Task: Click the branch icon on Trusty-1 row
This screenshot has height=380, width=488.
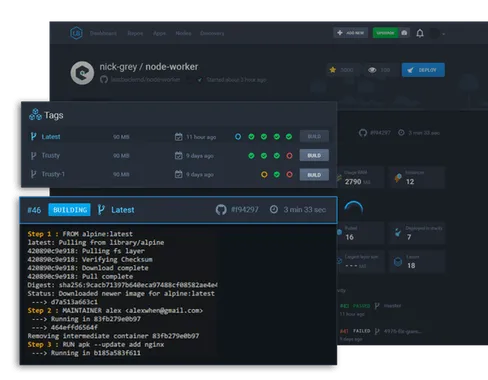Action: pos(33,174)
